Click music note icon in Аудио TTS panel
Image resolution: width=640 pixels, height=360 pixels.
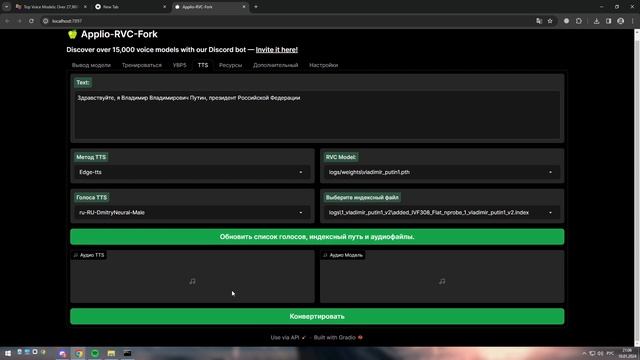[x=192, y=281]
